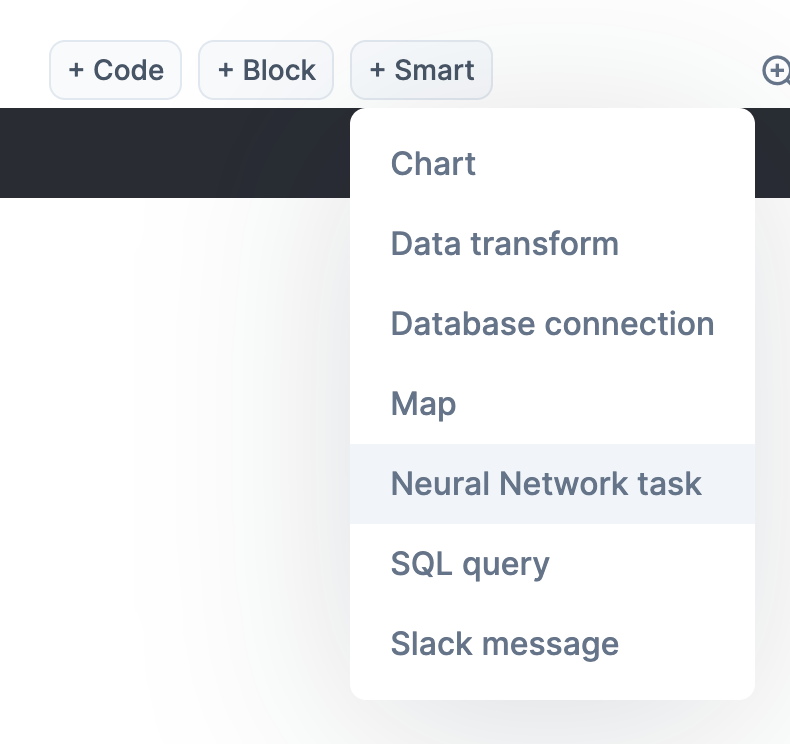This screenshot has width=790, height=744.
Task: Click the + Code button
Action: (x=115, y=70)
